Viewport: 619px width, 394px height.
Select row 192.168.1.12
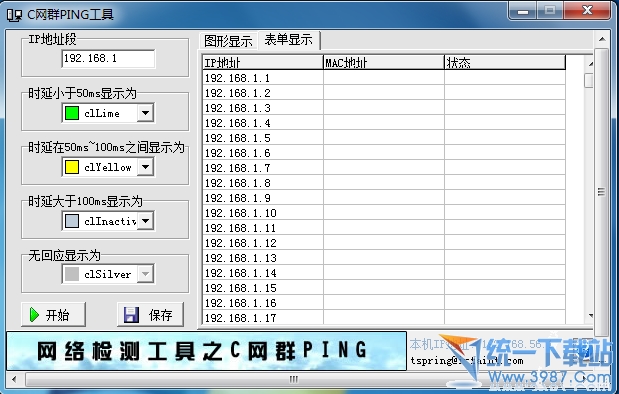(384, 243)
